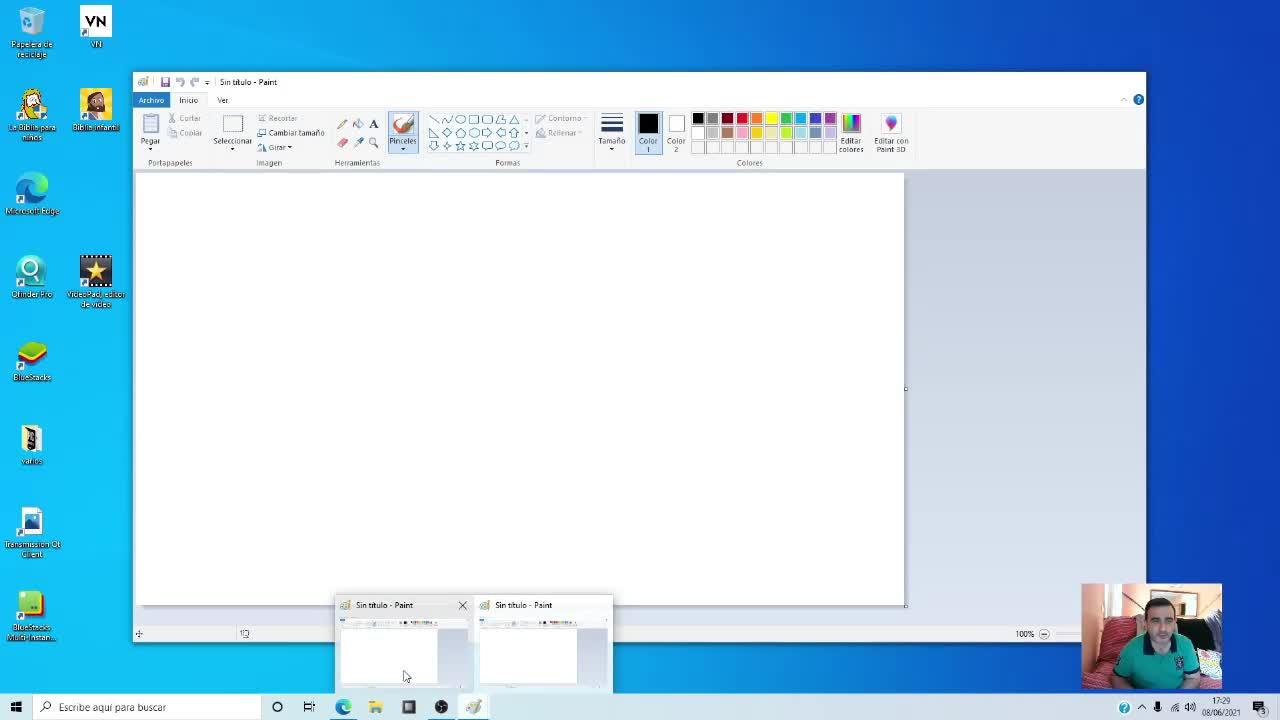Expand the shapes gallery list
Image resolution: width=1280 pixels, height=720 pixels.
[x=526, y=146]
